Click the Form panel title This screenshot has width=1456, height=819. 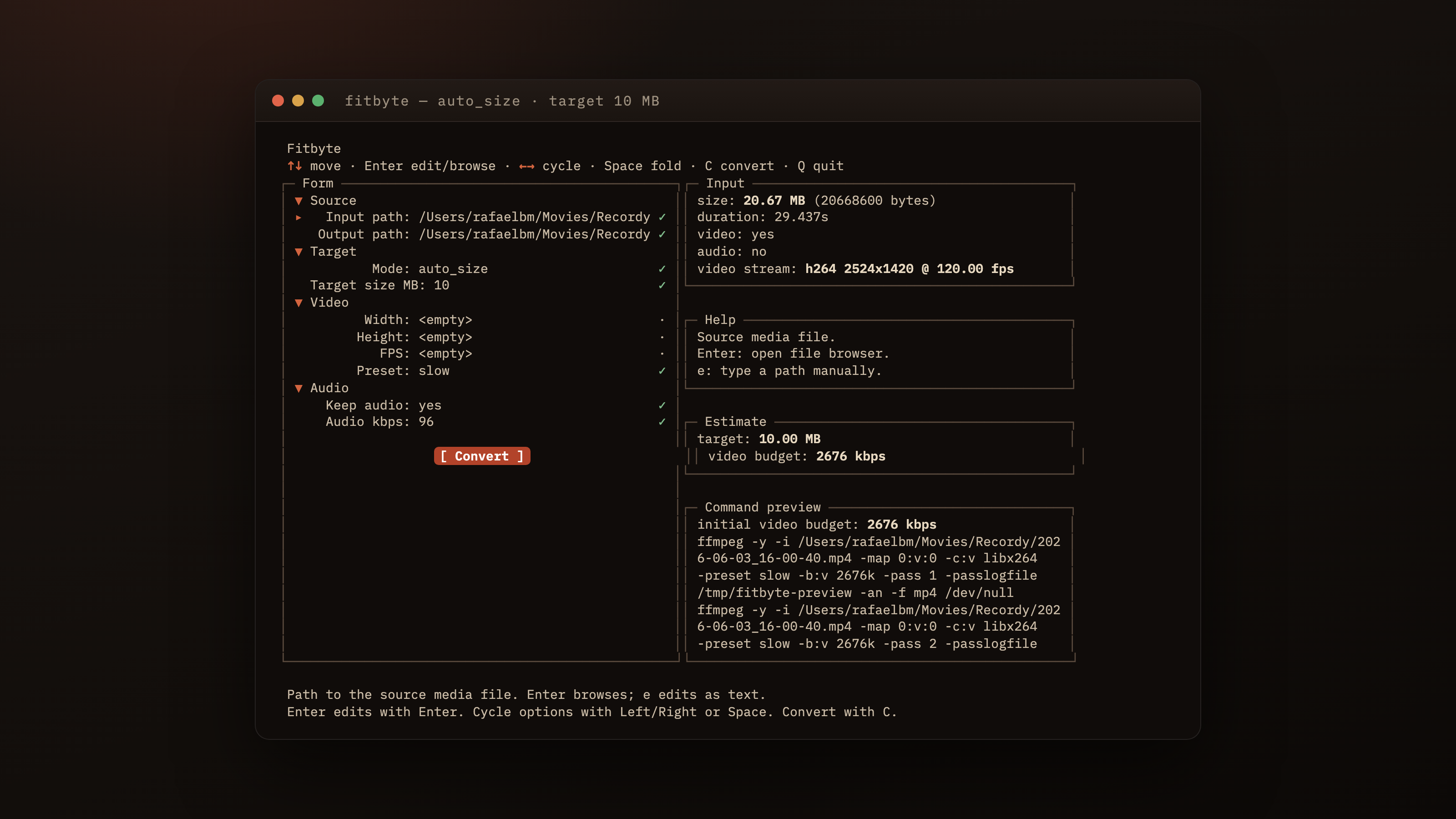pyautogui.click(x=318, y=183)
